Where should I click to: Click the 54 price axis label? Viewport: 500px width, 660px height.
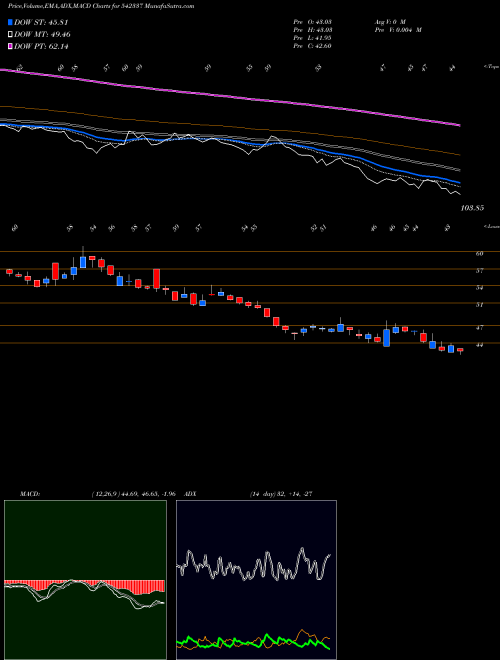tap(479, 287)
